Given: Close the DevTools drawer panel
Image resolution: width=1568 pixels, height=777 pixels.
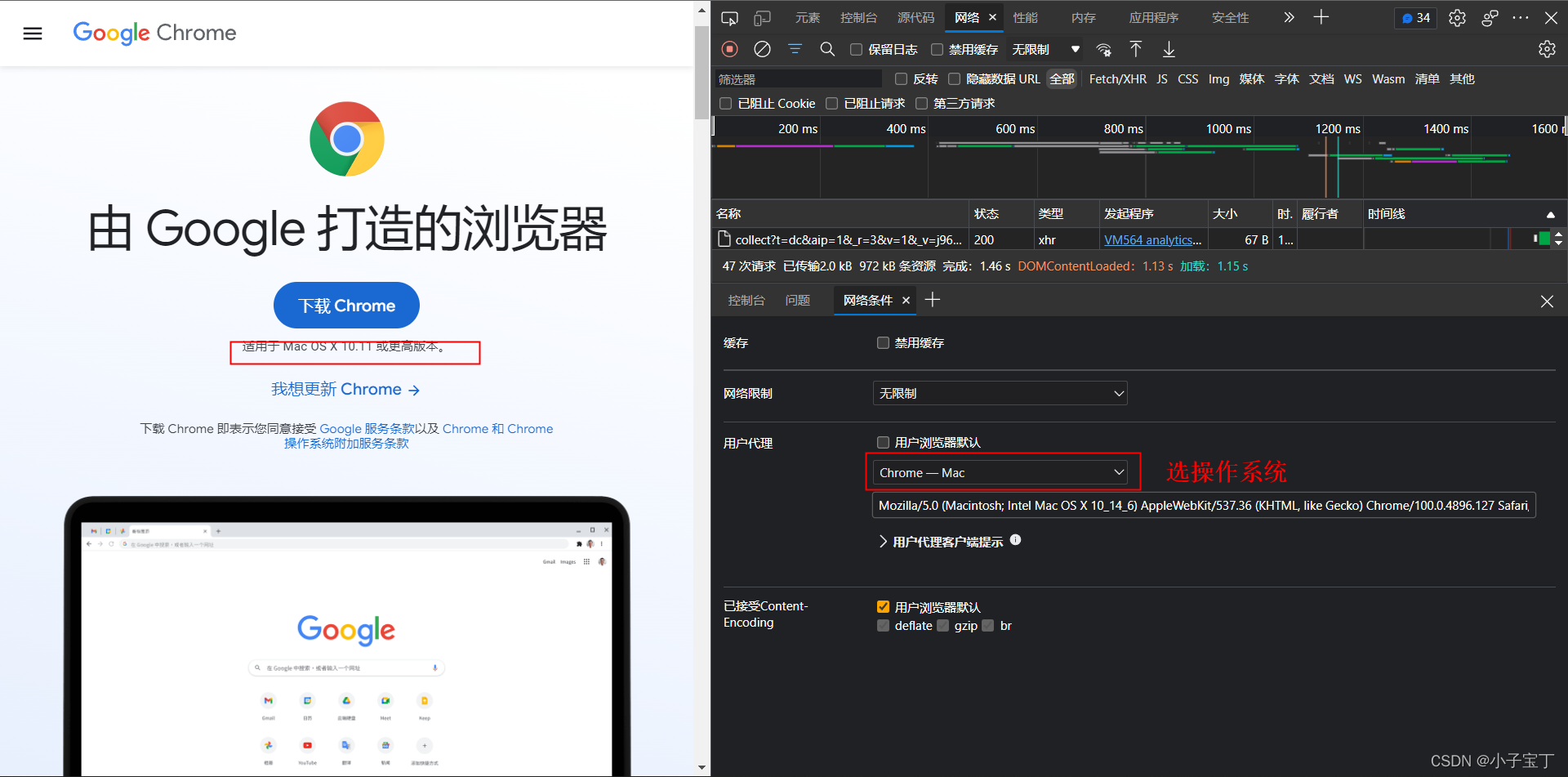Looking at the screenshot, I should tap(1547, 301).
